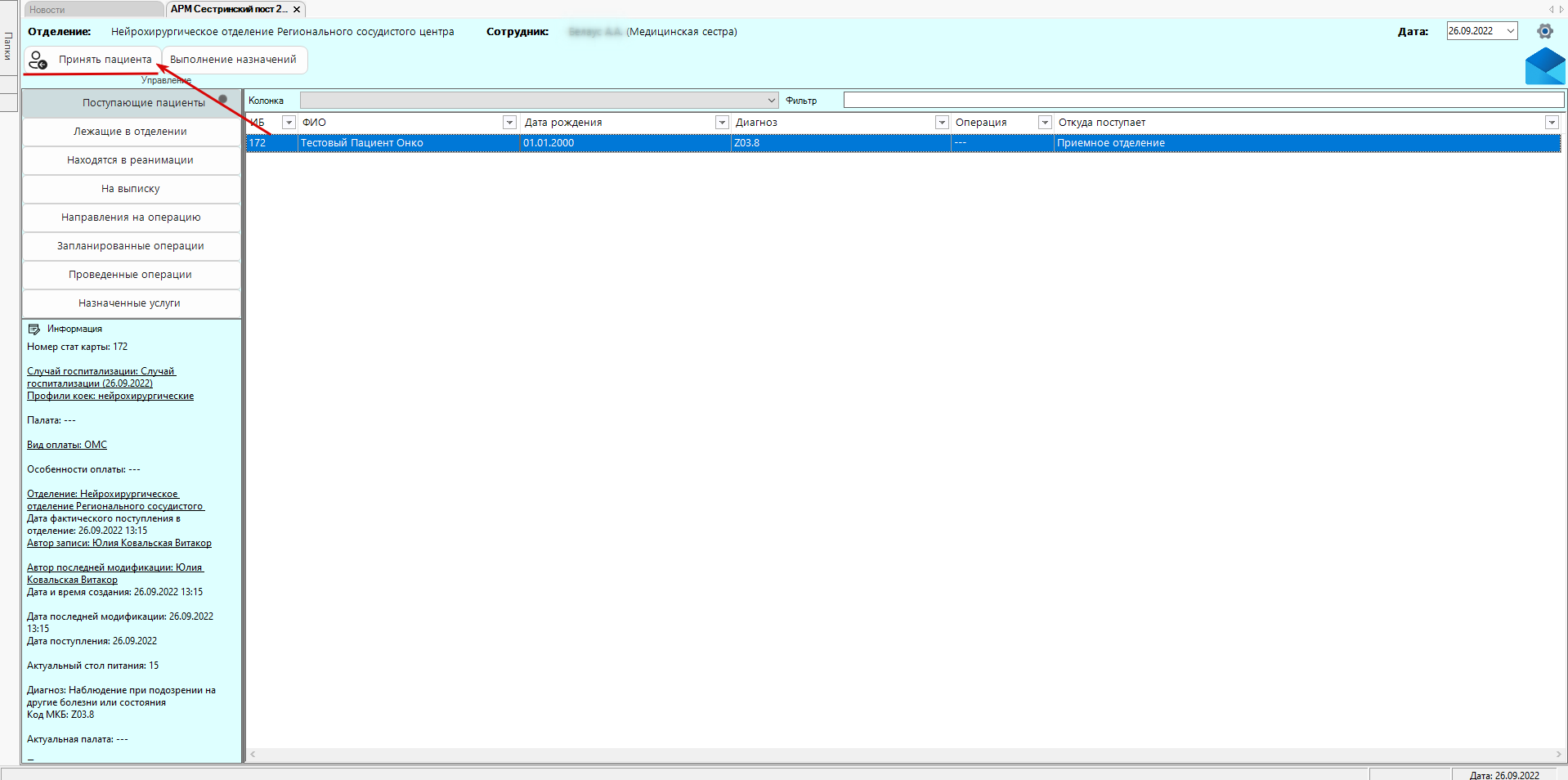1568x780 pixels.
Task: Click the horizontal scrollbar left arrow
Action: click(253, 755)
